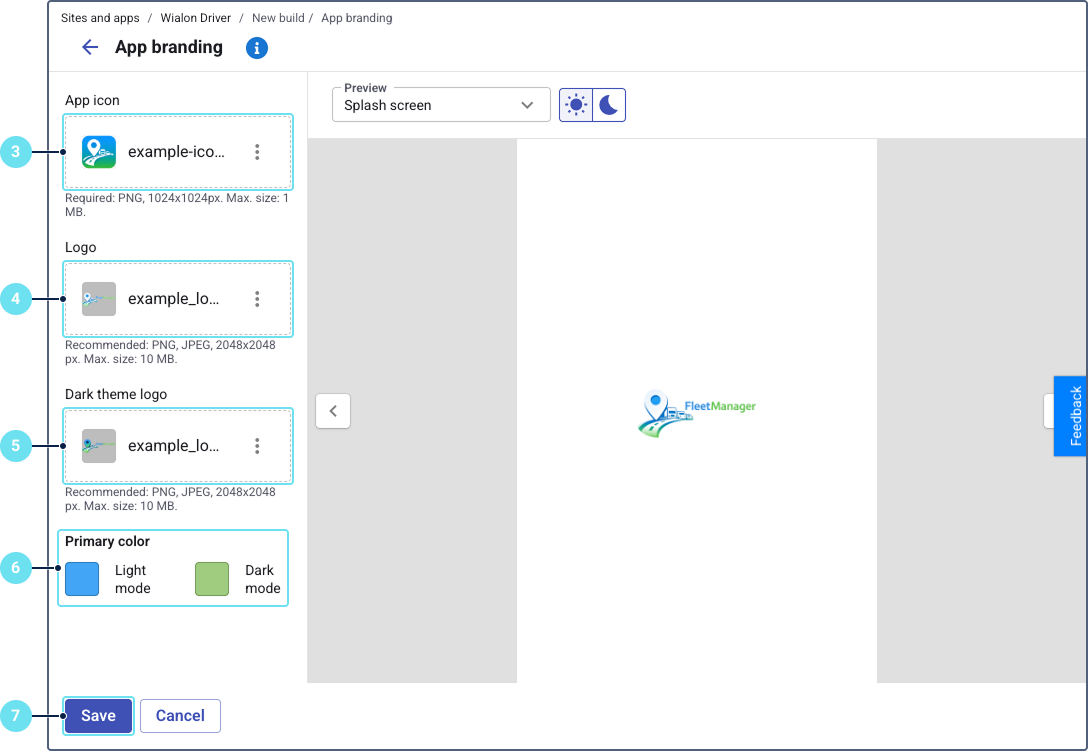Open the Preview Splash screen dropdown
This screenshot has height=751, width=1088.
point(441,105)
